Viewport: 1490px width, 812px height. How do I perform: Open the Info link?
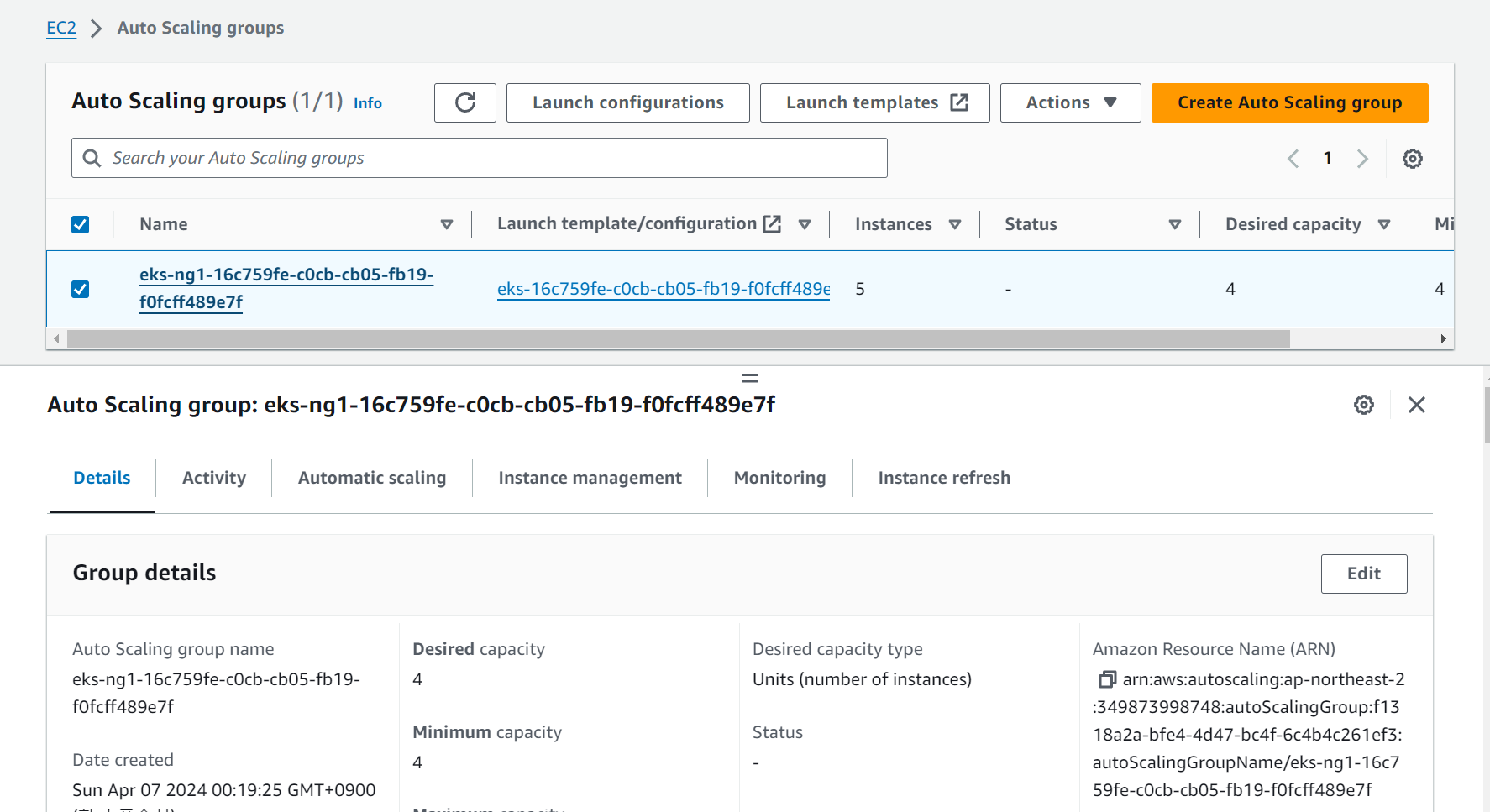click(368, 103)
